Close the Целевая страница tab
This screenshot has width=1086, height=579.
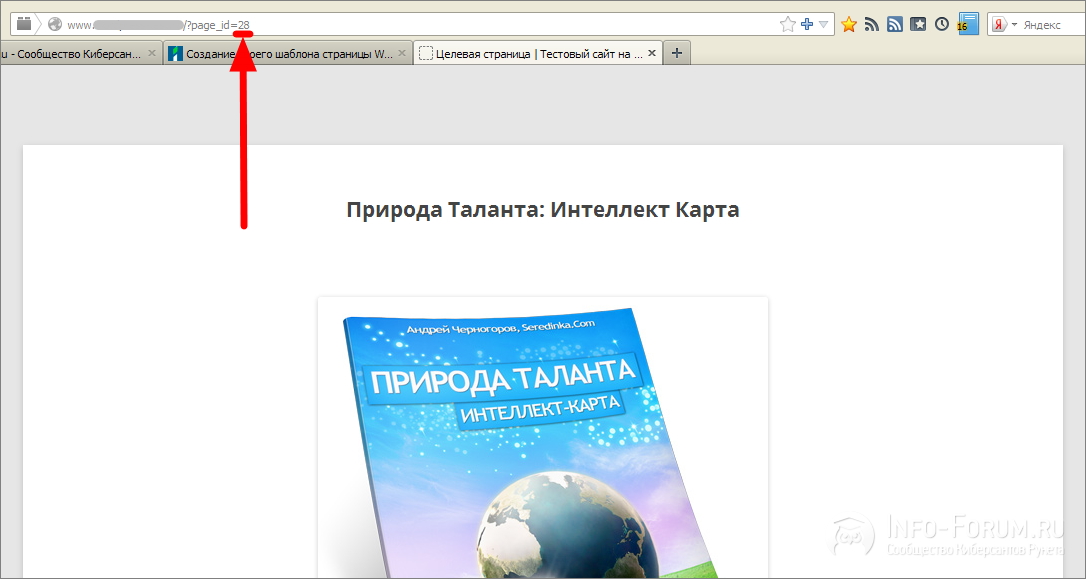(x=651, y=53)
